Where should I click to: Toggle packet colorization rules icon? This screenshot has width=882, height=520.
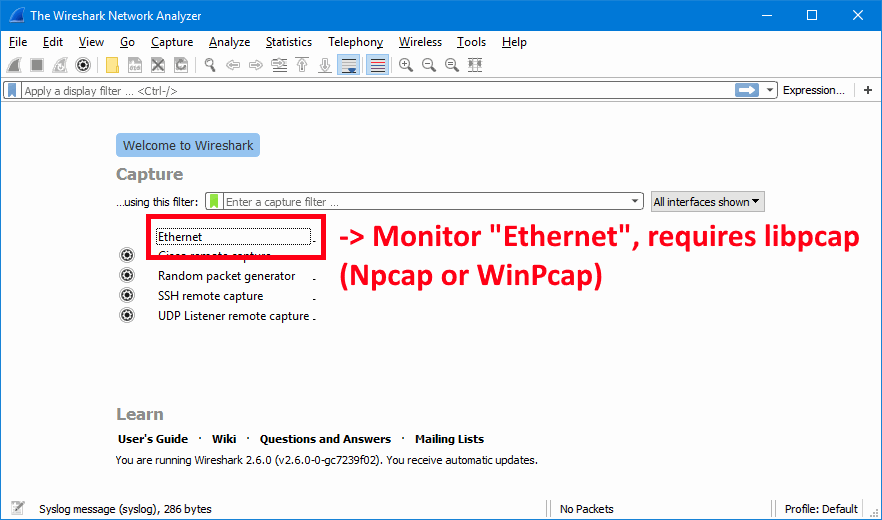click(377, 65)
